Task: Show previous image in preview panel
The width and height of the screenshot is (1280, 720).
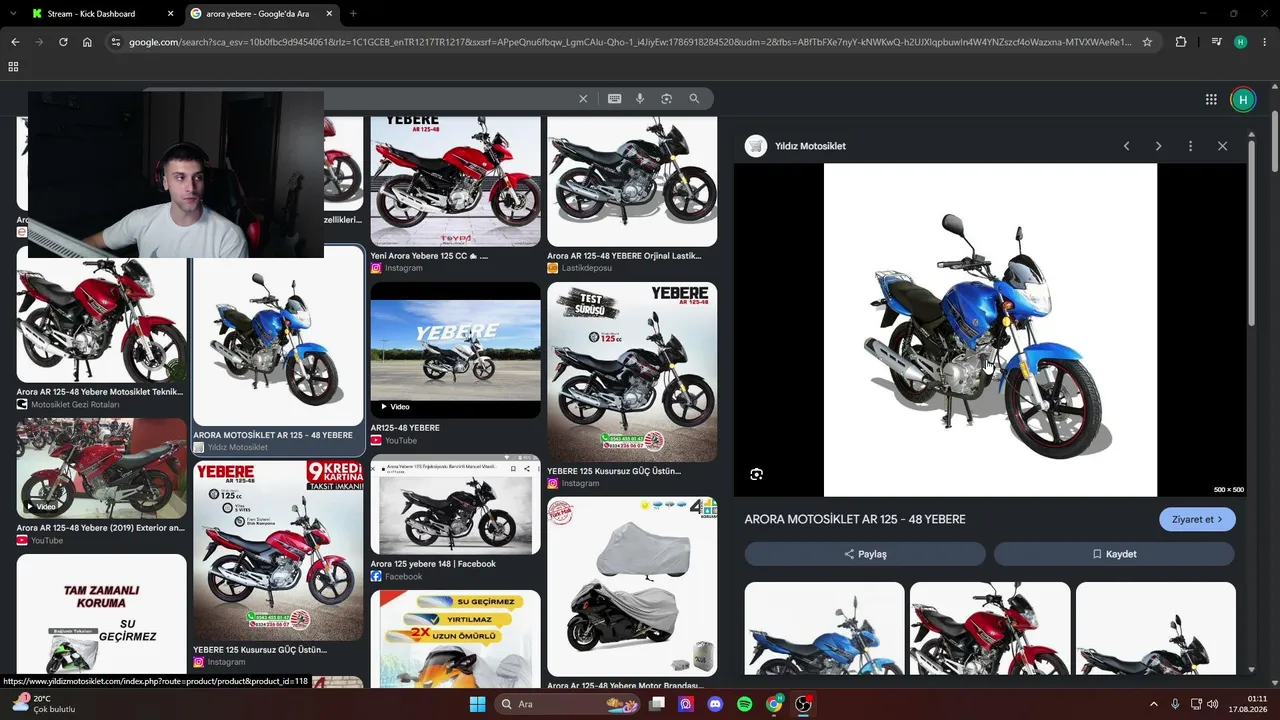Action: pos(1126,146)
